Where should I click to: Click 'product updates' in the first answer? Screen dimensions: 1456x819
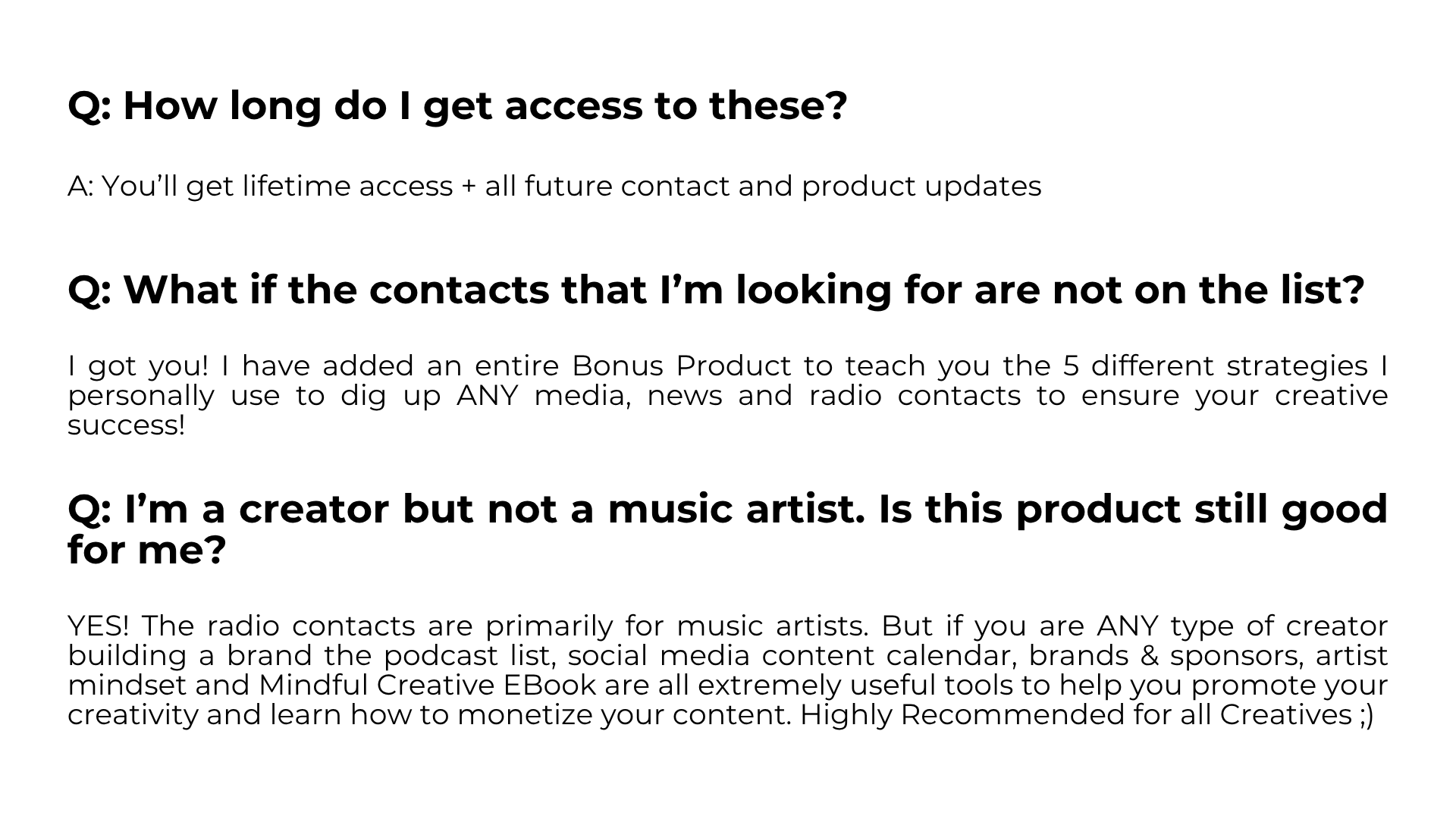pyautogui.click(x=921, y=186)
